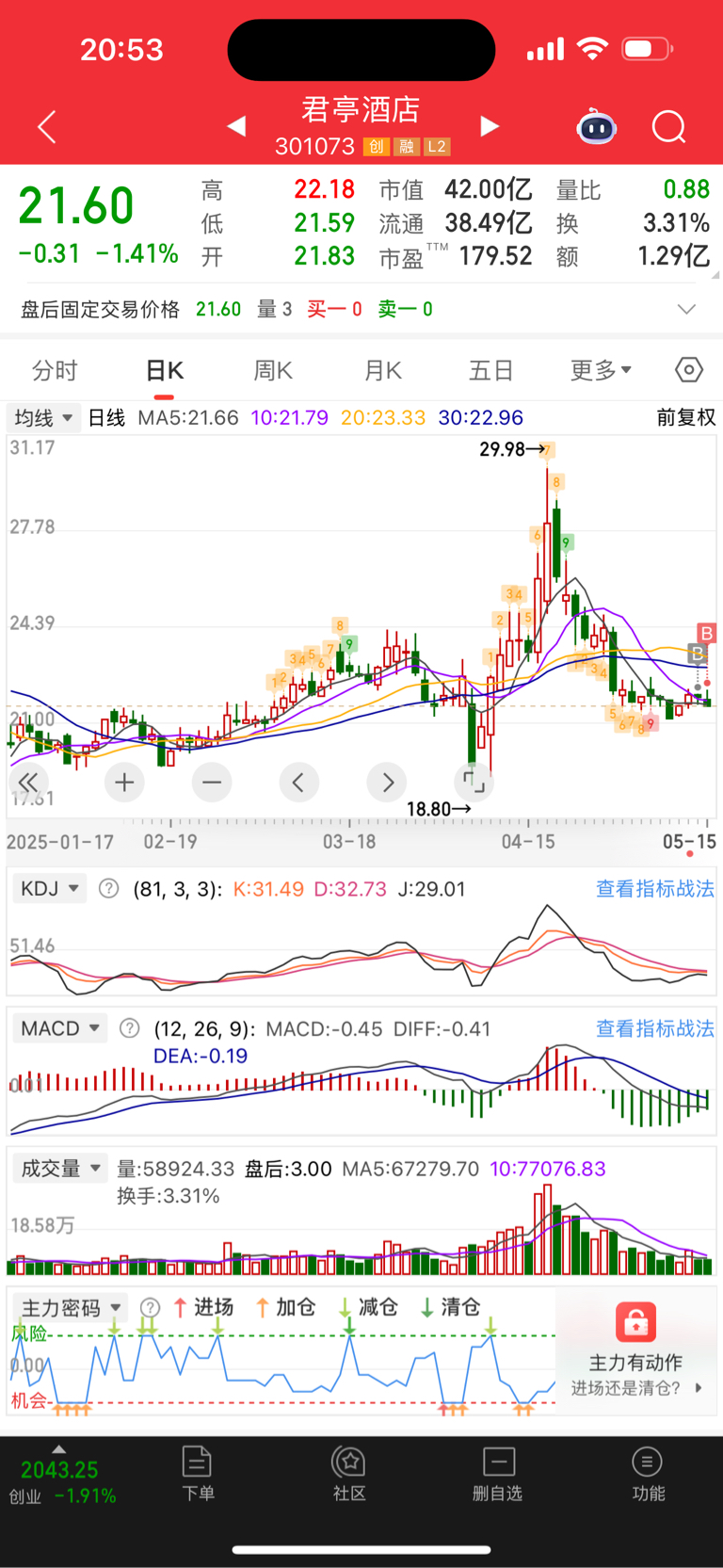The image size is (723, 1568).
Task: Tap 进场 legend label
Action: tap(213, 1307)
